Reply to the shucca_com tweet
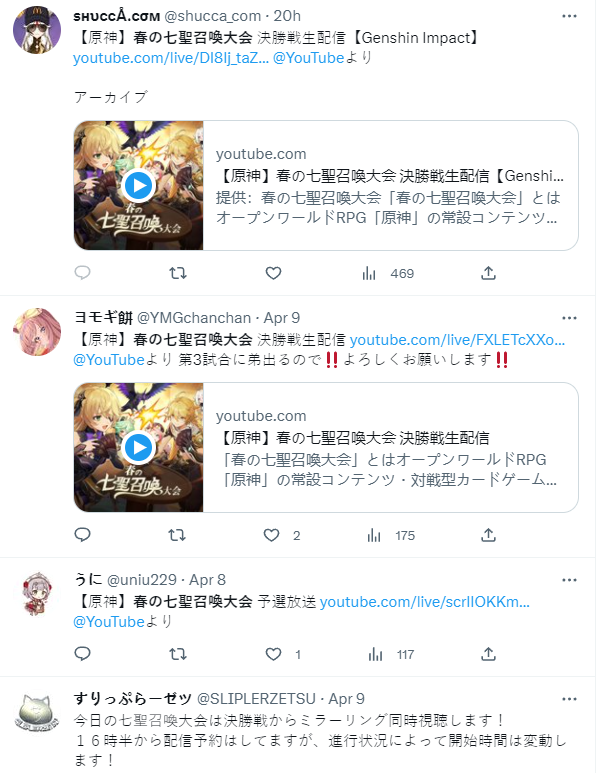Viewport: 605px width, 773px height. (x=82, y=273)
